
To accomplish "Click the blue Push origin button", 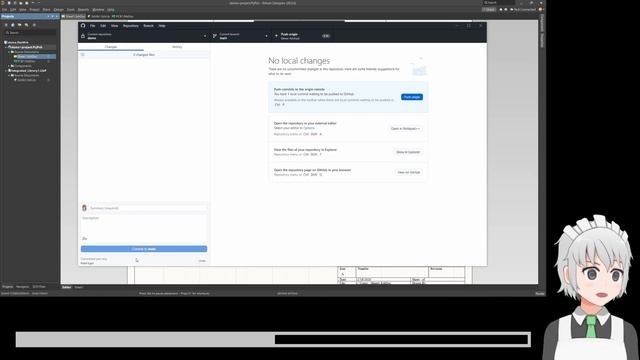I will pyautogui.click(x=412, y=97).
